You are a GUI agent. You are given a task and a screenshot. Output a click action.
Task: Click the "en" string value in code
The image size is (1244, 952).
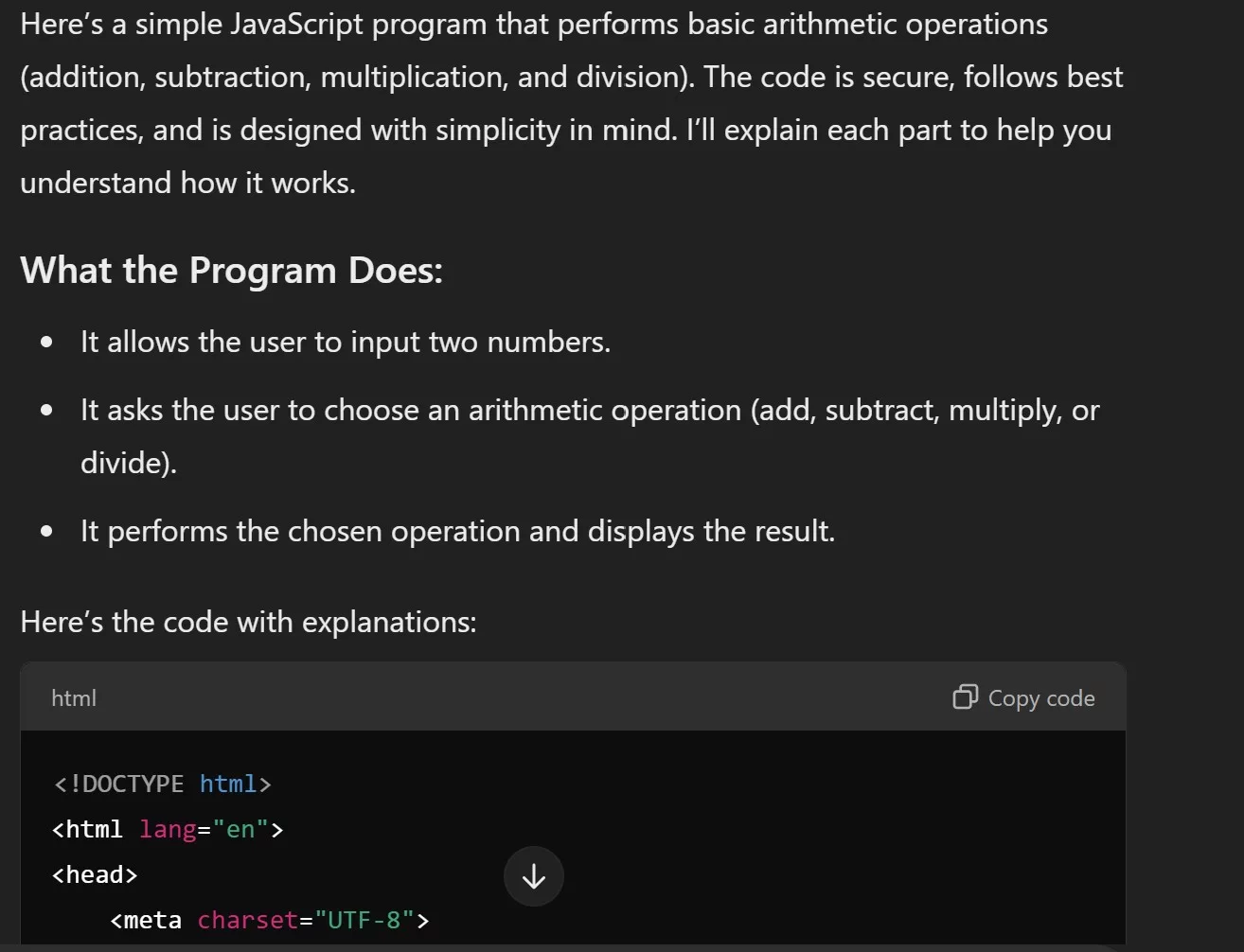(240, 829)
